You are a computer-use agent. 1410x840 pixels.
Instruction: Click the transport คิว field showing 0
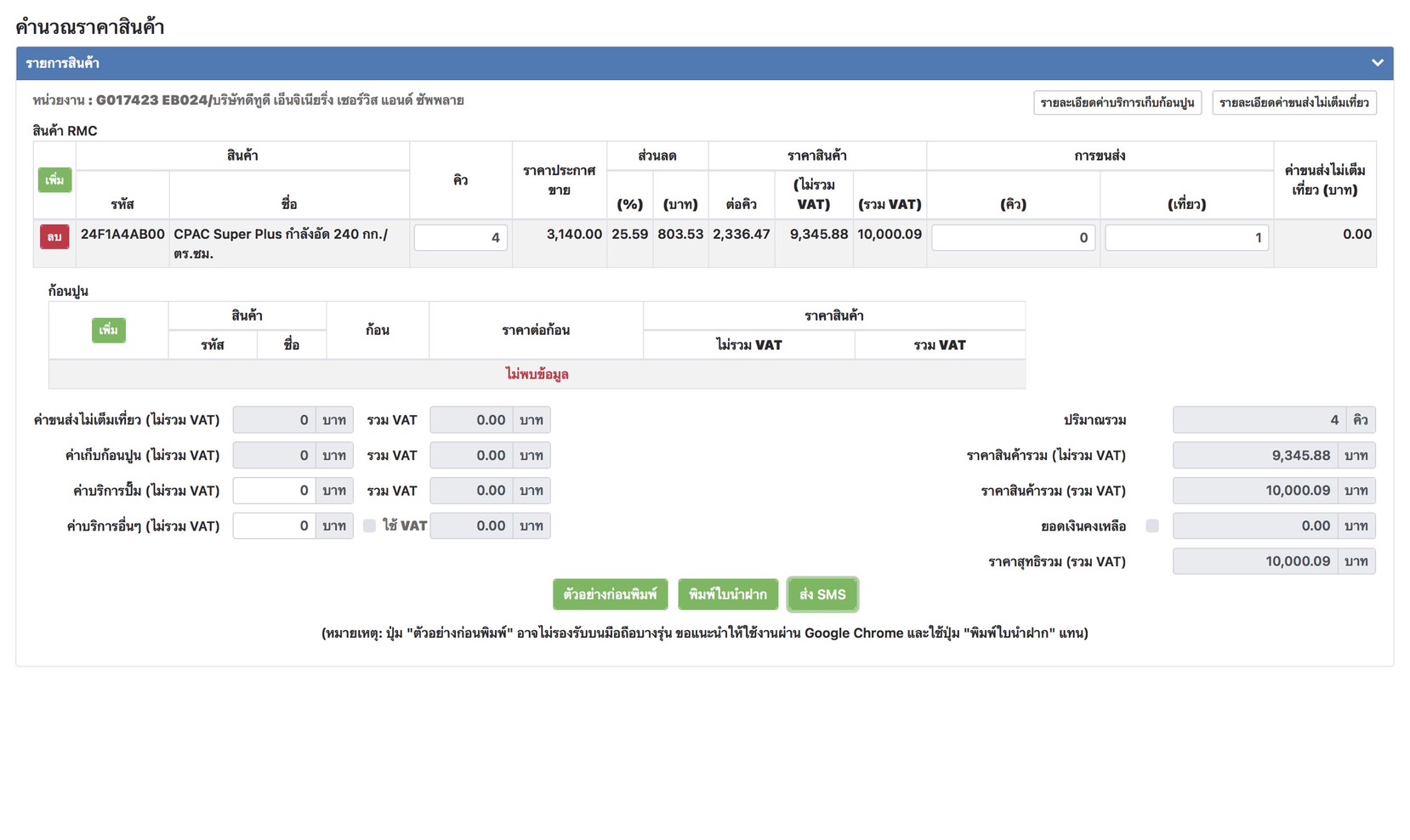tap(1013, 238)
